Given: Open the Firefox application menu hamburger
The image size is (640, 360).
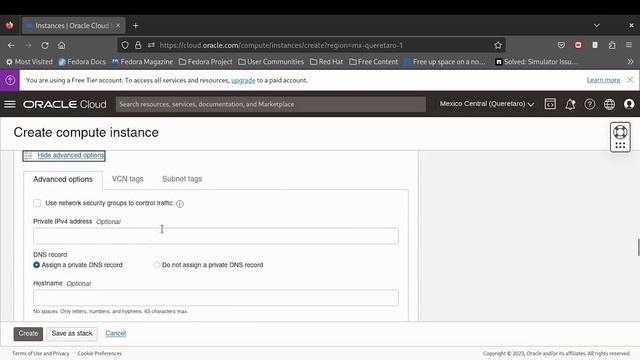Looking at the screenshot, I should 629,45.
